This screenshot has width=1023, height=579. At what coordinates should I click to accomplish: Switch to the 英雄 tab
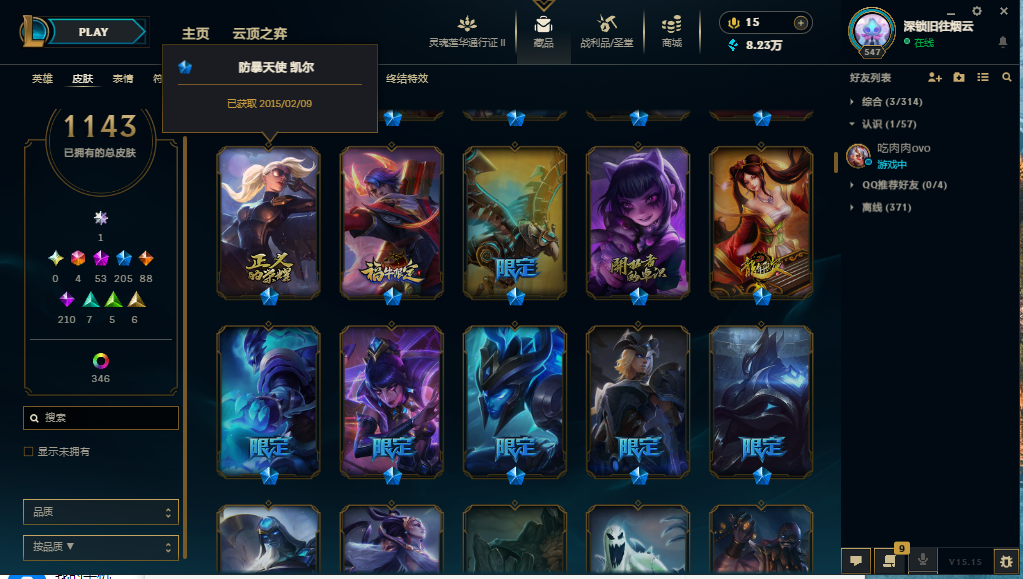click(x=42, y=78)
